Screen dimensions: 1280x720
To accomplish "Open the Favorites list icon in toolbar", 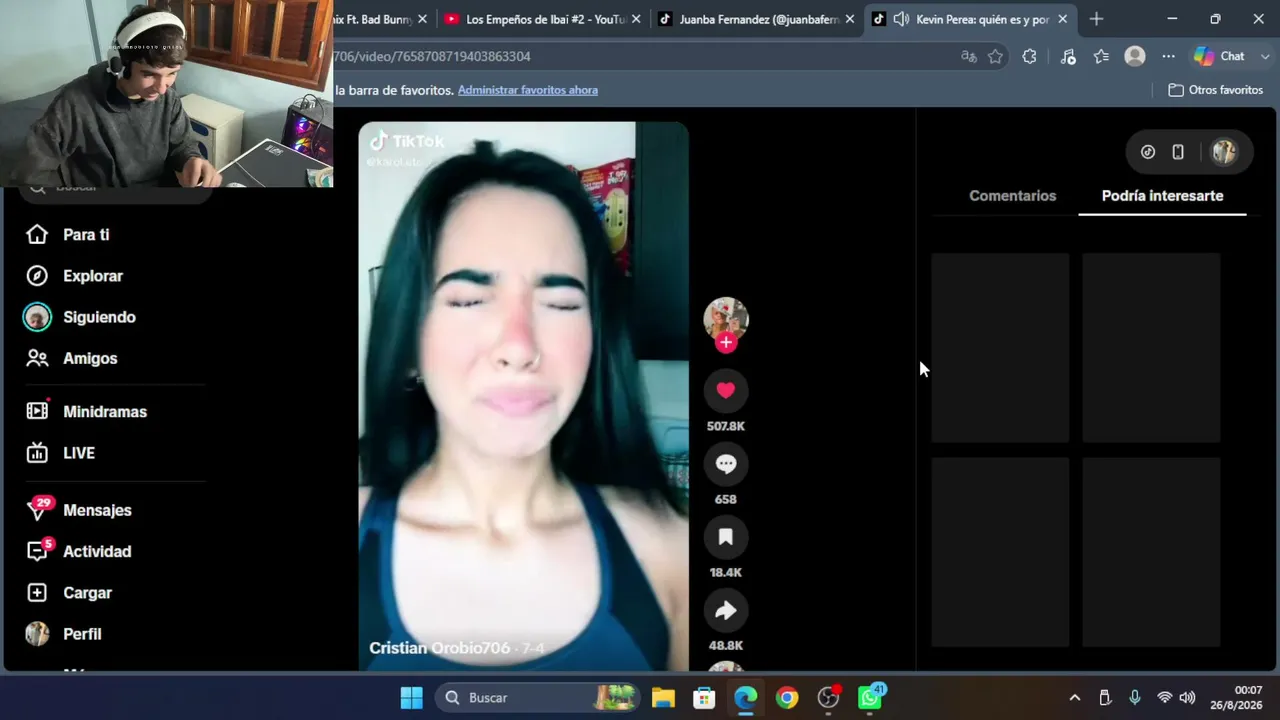I will tap(1101, 57).
